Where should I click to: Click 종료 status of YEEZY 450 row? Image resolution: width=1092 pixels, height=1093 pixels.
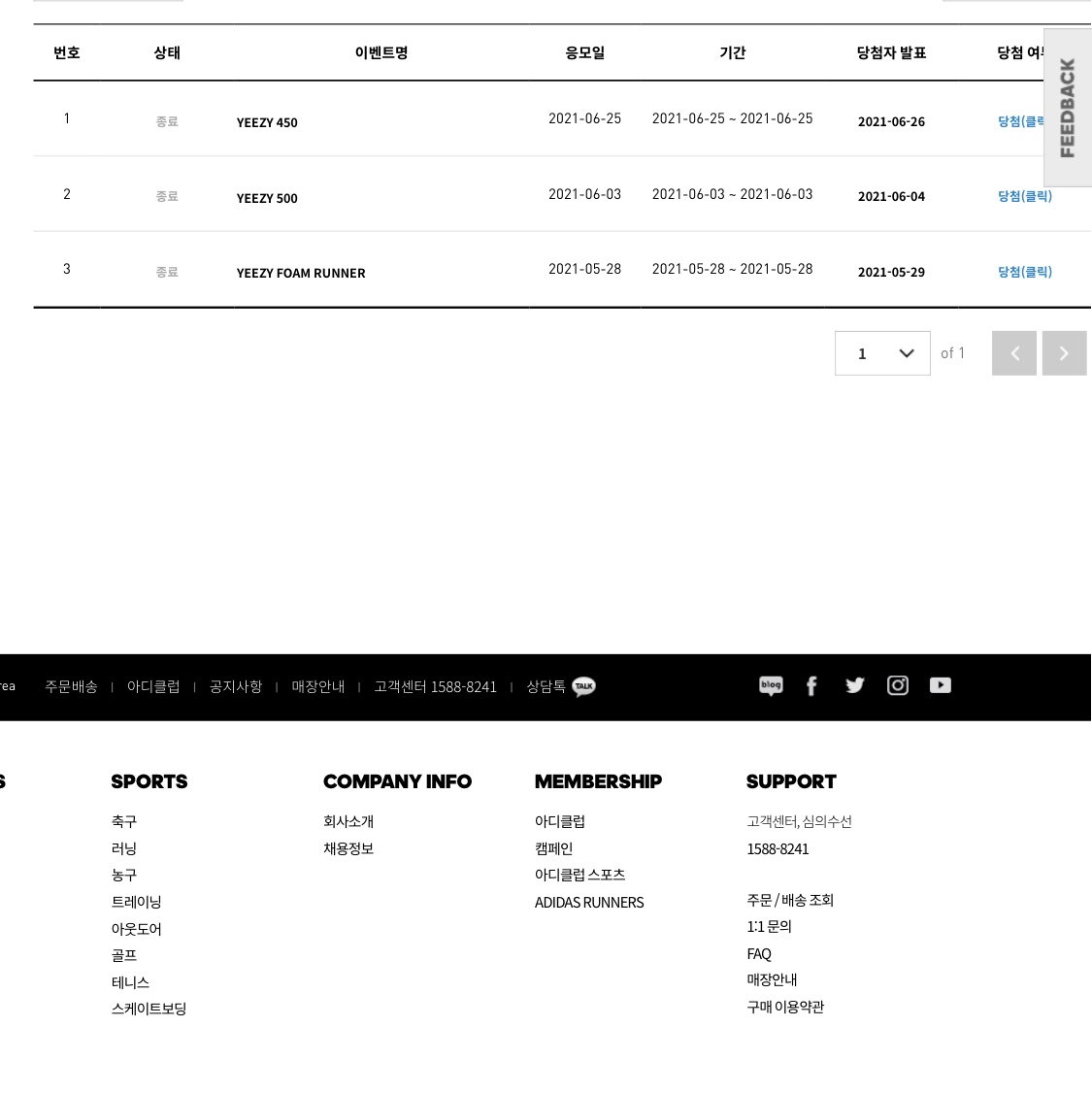click(x=167, y=122)
